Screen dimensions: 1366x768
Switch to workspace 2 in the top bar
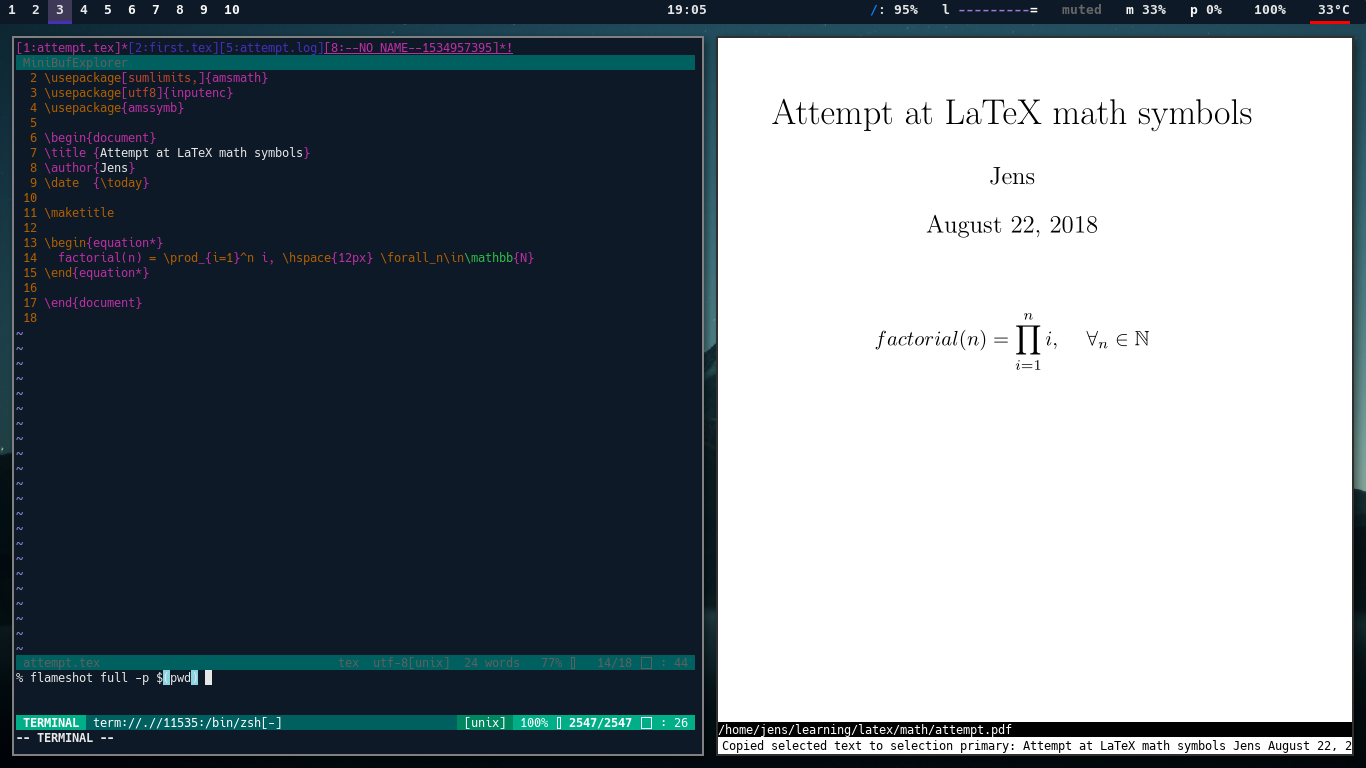click(36, 10)
